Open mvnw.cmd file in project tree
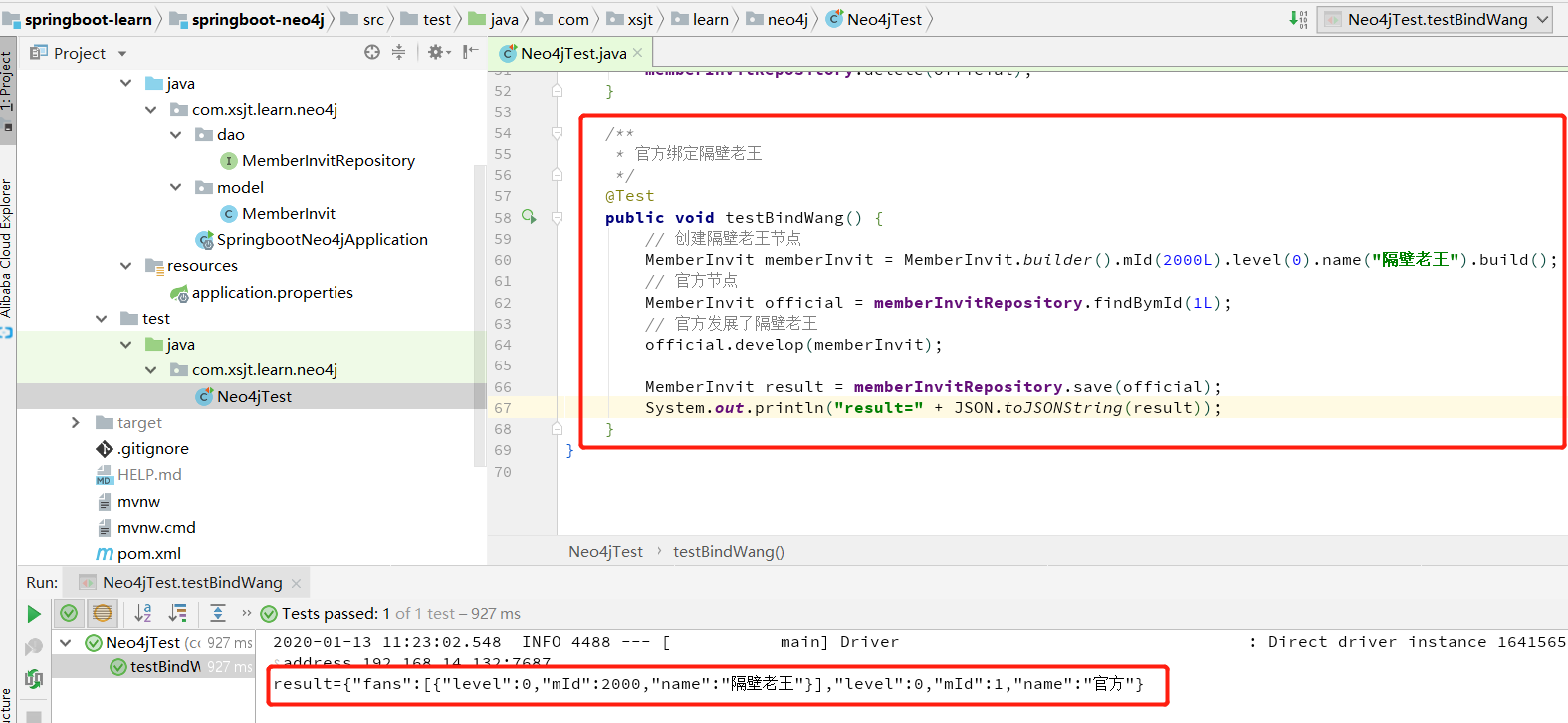 [x=146, y=527]
